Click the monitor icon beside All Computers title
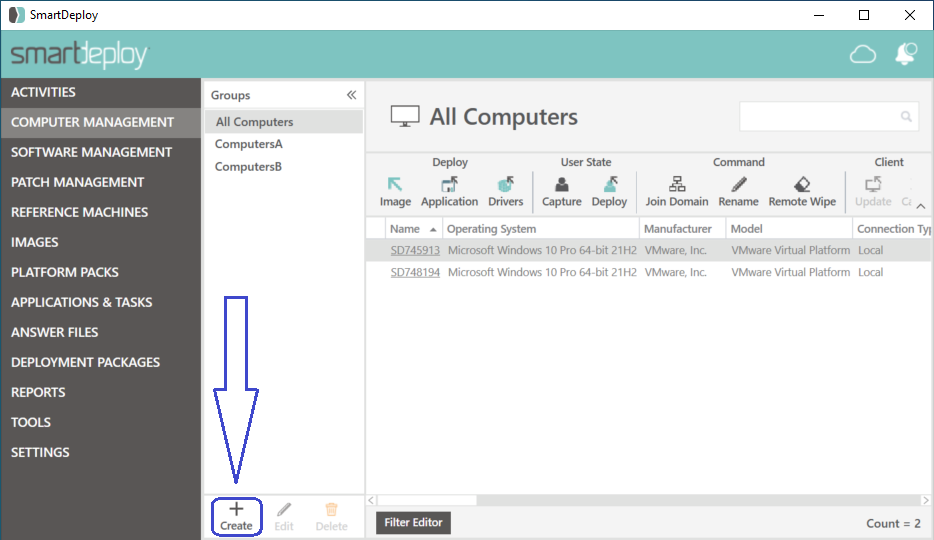Viewport: 934px width, 540px height. point(405,116)
